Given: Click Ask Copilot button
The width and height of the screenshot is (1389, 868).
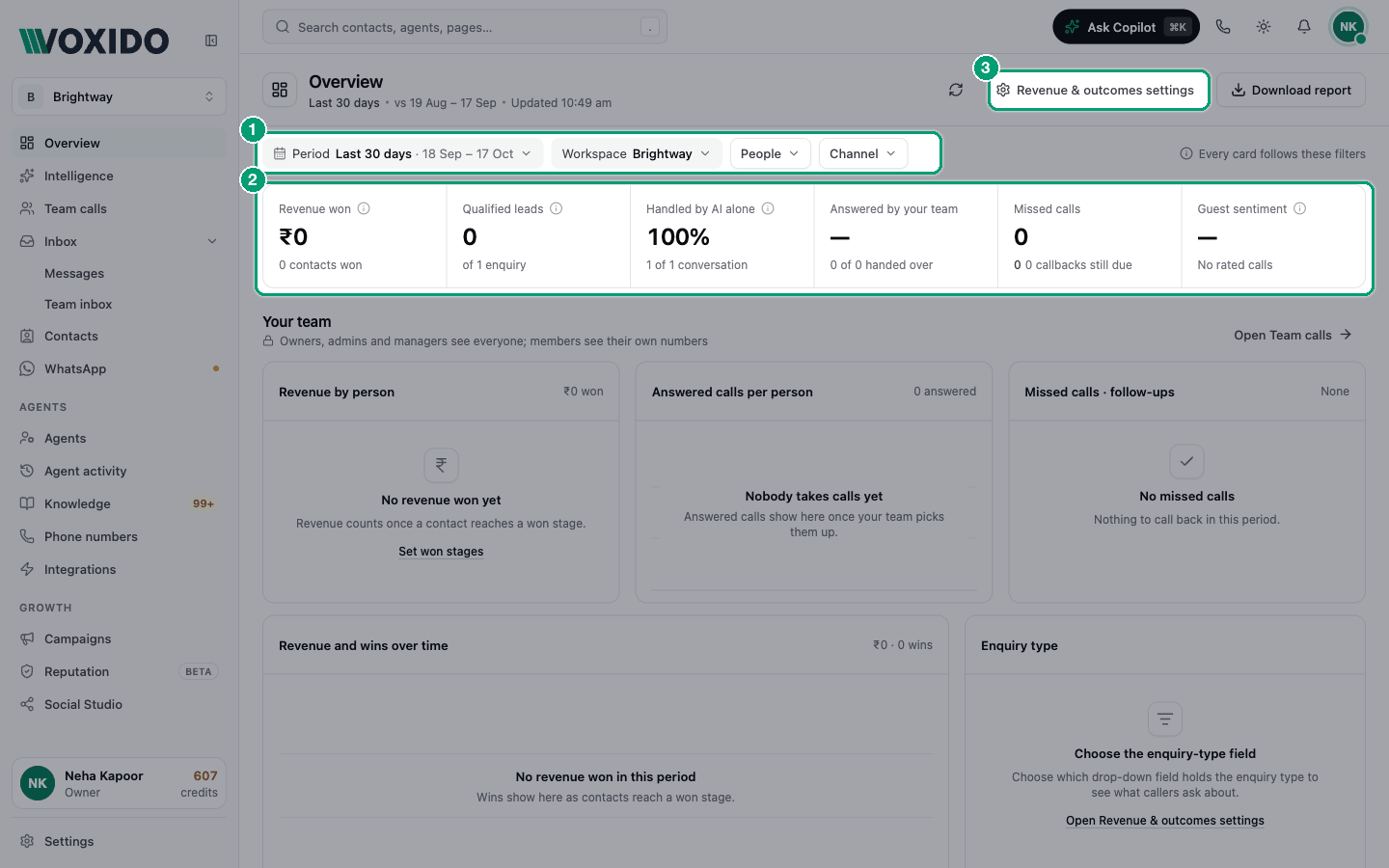Looking at the screenshot, I should pos(1126,27).
